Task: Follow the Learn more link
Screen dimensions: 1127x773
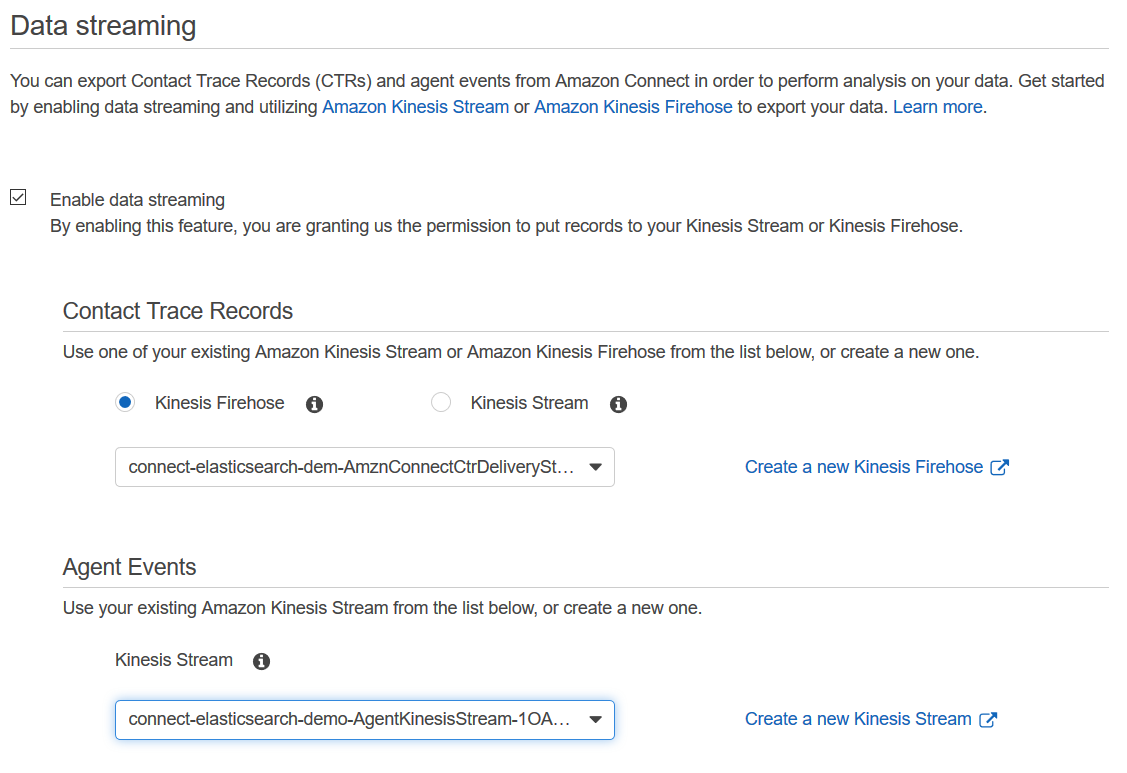Action: (x=937, y=107)
